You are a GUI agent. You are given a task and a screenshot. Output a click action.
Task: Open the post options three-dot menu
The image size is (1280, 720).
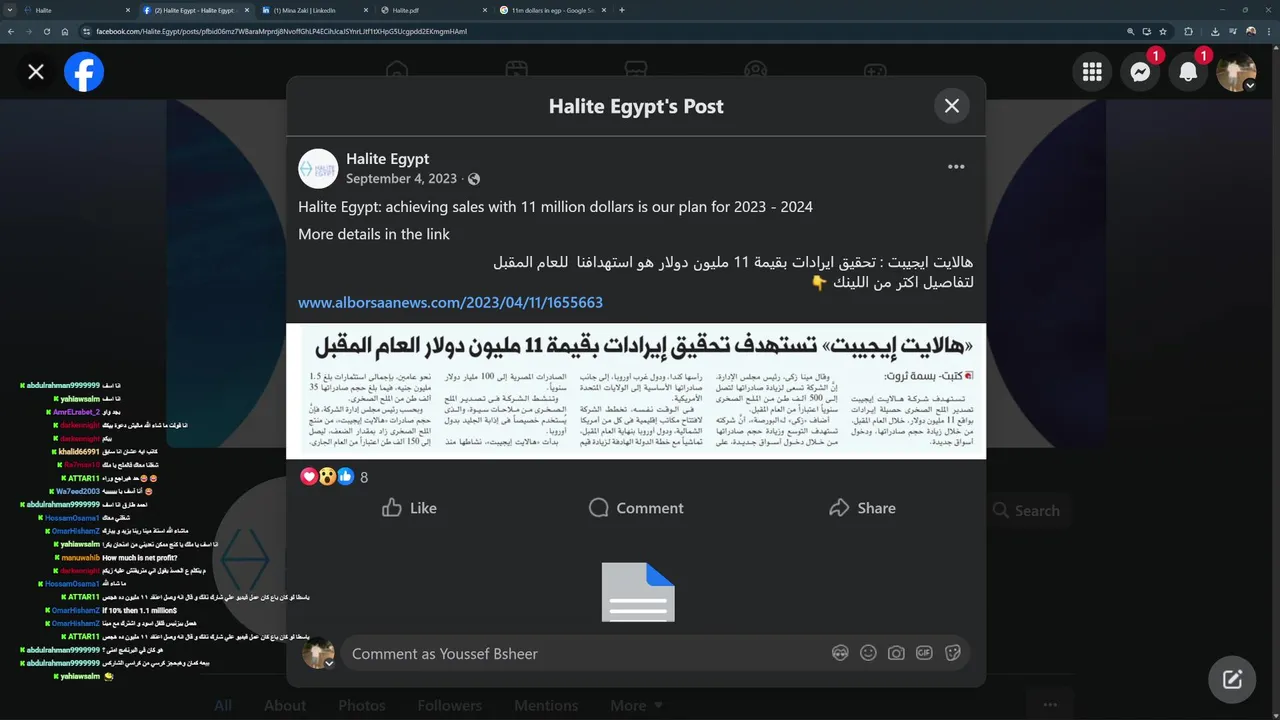click(x=956, y=167)
